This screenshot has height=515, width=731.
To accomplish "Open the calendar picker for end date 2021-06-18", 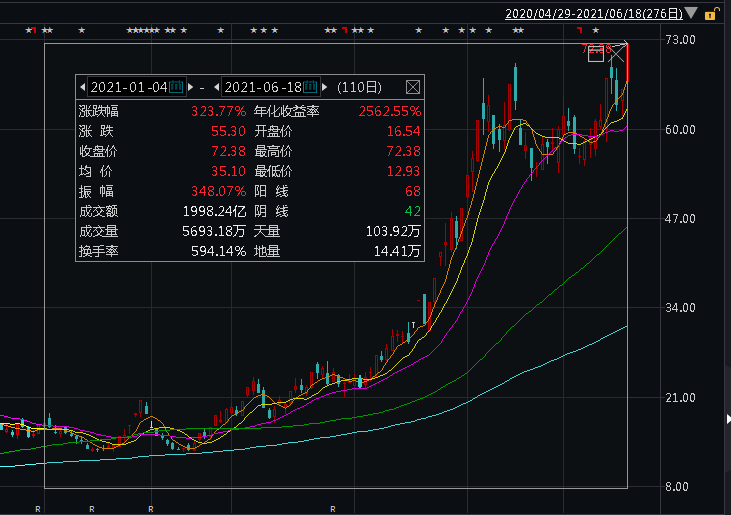I will point(310,87).
